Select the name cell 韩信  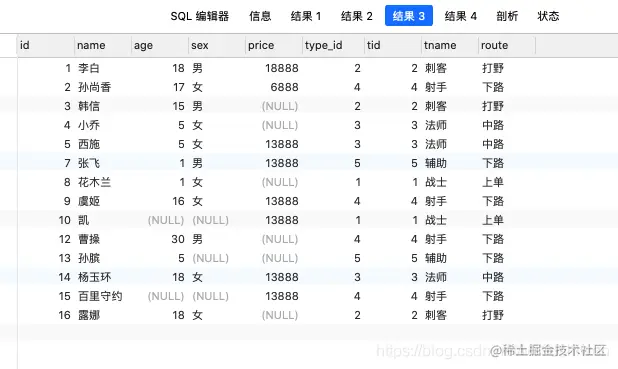click(x=89, y=106)
